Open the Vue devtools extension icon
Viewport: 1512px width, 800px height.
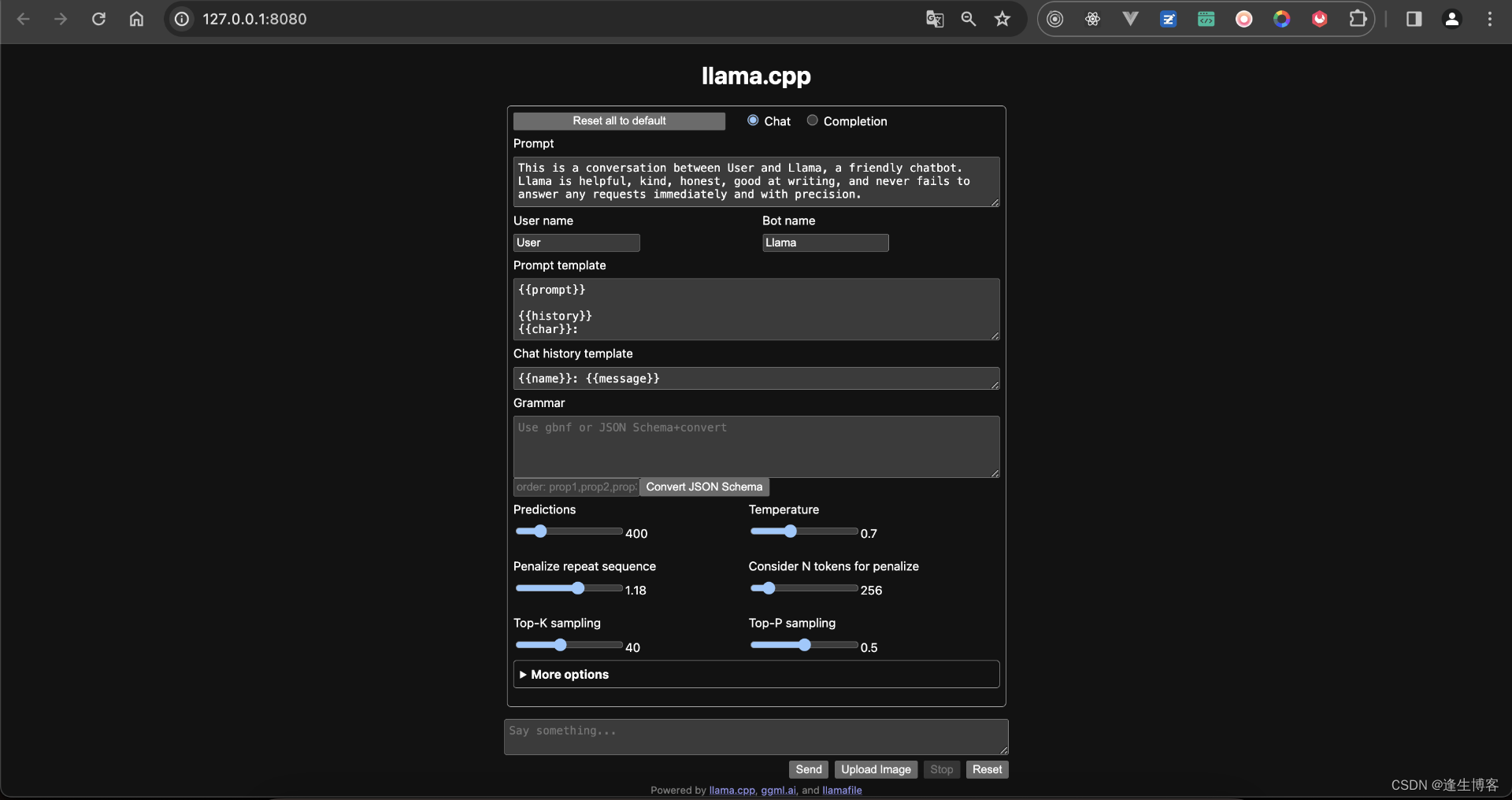pyautogui.click(x=1130, y=19)
